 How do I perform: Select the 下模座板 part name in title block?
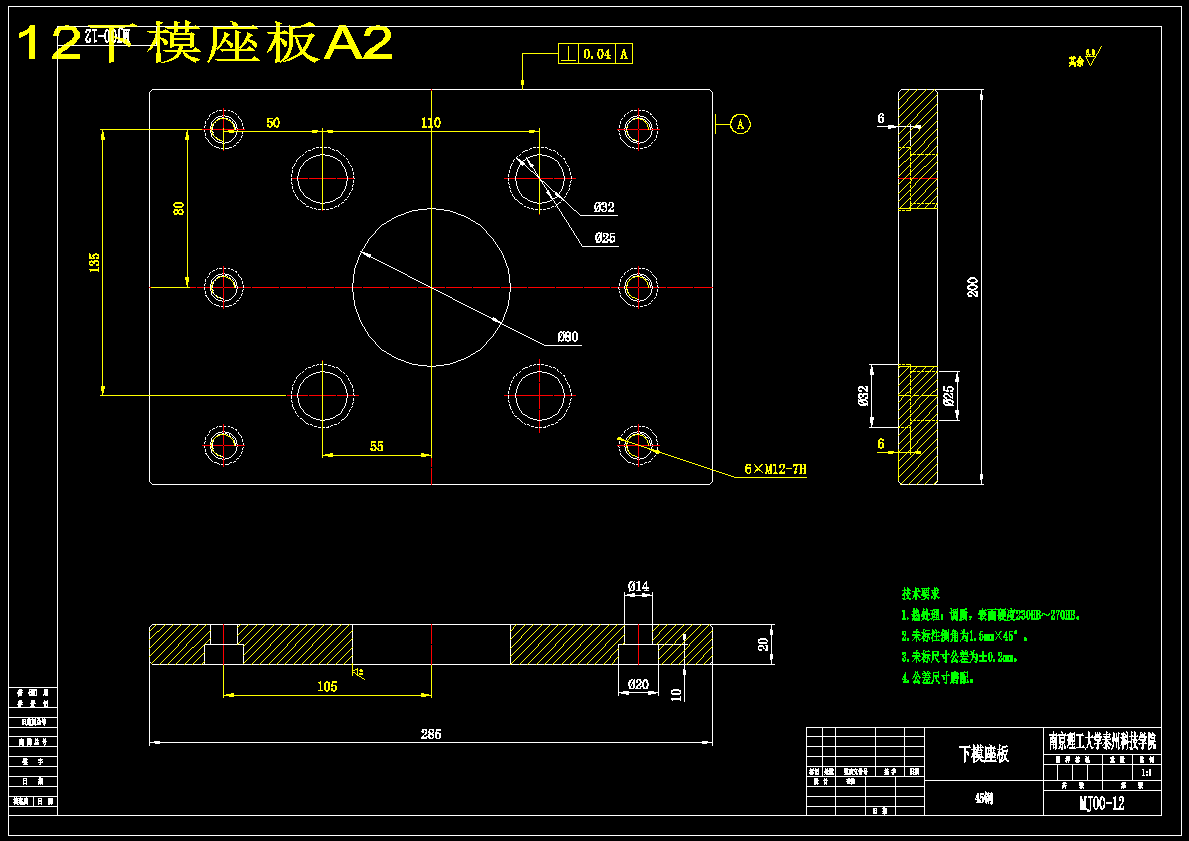tap(984, 754)
